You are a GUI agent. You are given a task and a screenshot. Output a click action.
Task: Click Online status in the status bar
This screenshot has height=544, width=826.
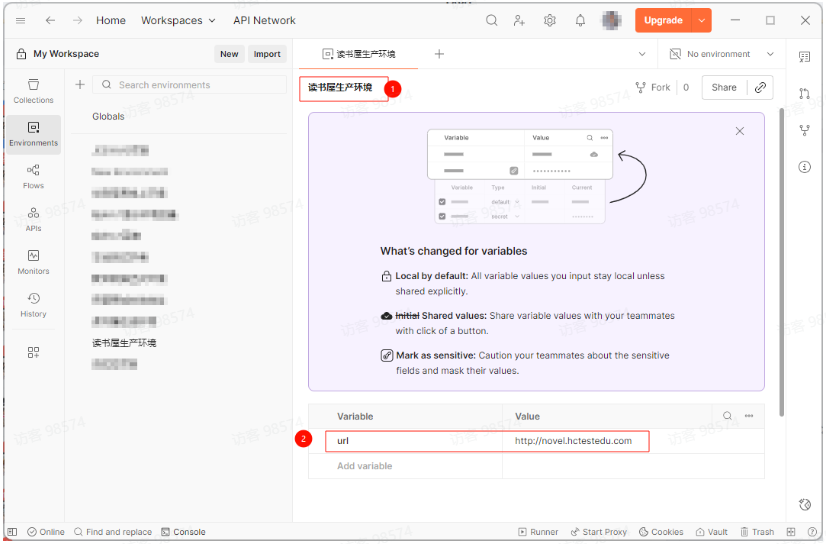(46, 532)
